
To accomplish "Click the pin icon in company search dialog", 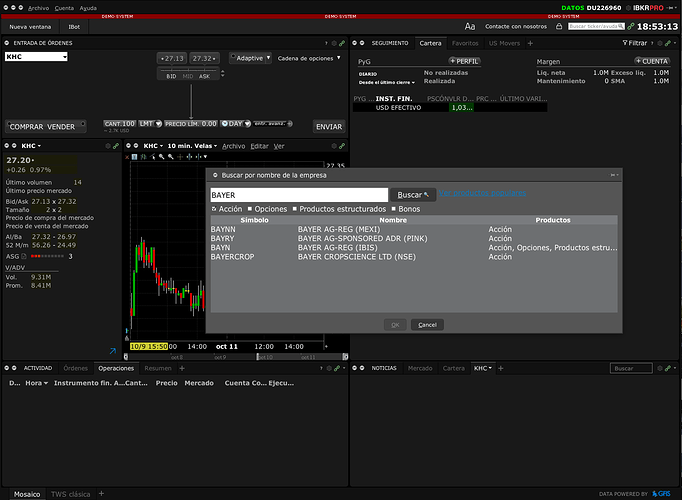I will coord(613,175).
